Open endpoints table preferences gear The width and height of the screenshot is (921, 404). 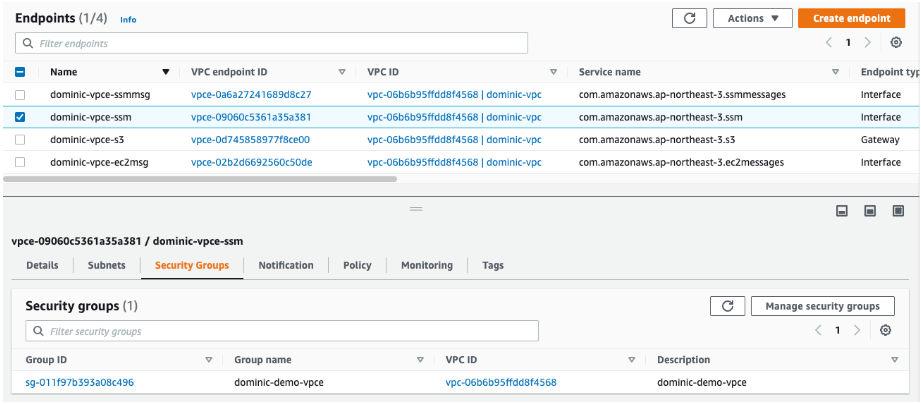[x=896, y=43]
